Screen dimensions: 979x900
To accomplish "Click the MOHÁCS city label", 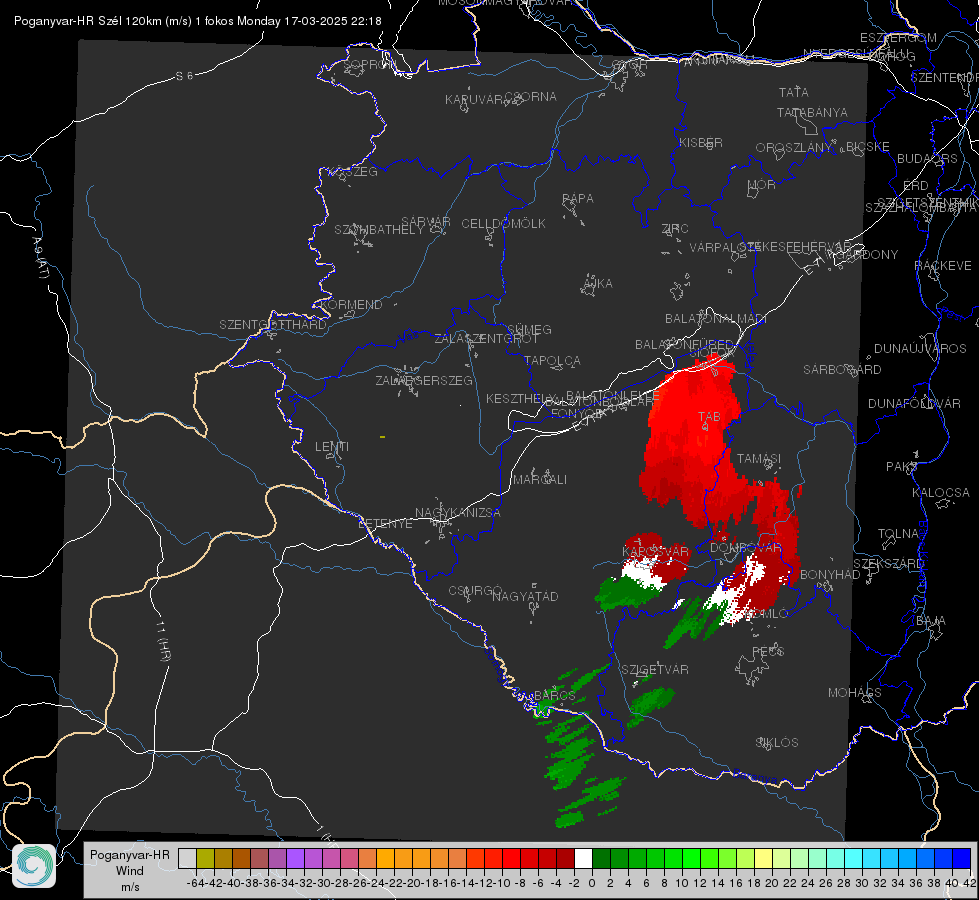I will [x=855, y=693].
